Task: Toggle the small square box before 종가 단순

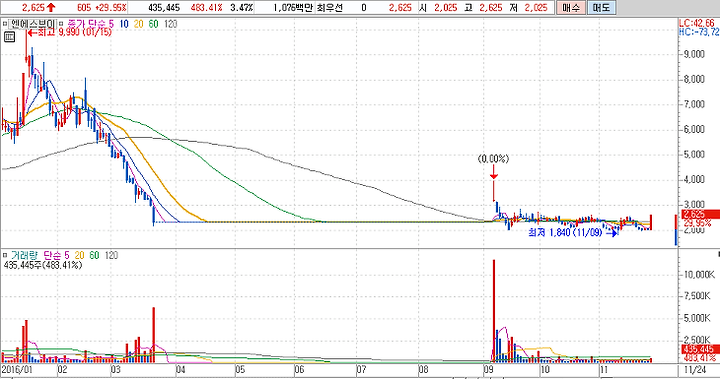Action: [62, 24]
